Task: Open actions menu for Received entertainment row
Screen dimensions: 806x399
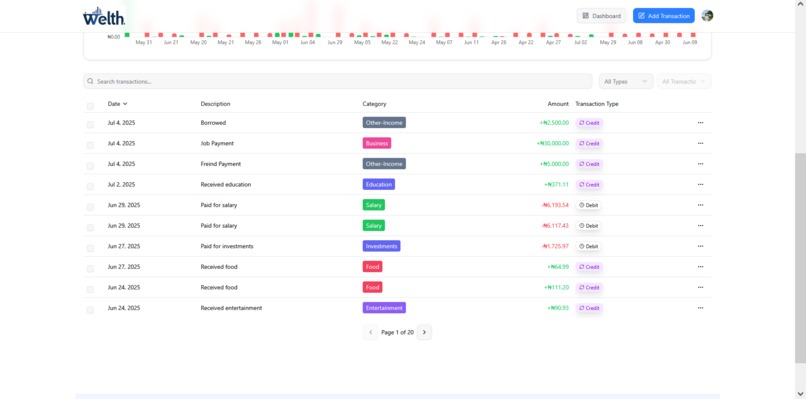Action: pyautogui.click(x=700, y=308)
